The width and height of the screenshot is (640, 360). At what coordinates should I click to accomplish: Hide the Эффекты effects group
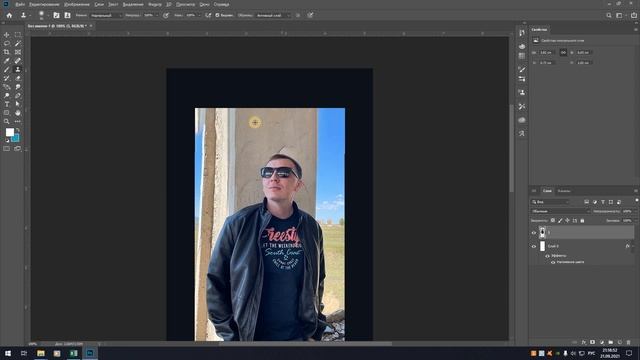pyautogui.click(x=547, y=256)
